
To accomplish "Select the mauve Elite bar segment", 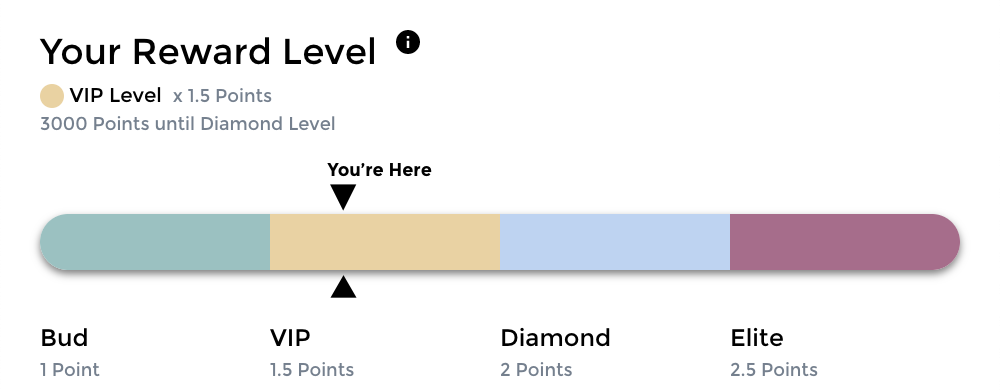I will 845,242.
